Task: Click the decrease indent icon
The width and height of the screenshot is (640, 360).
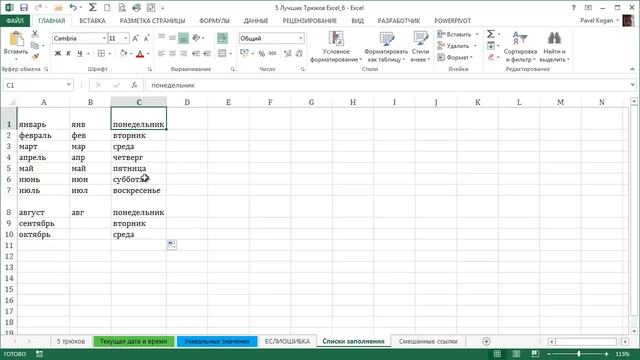Action: (x=196, y=53)
